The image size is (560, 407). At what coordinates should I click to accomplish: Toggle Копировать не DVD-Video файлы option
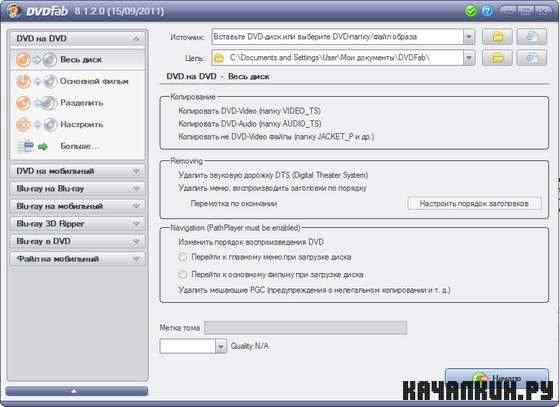[x=276, y=136]
